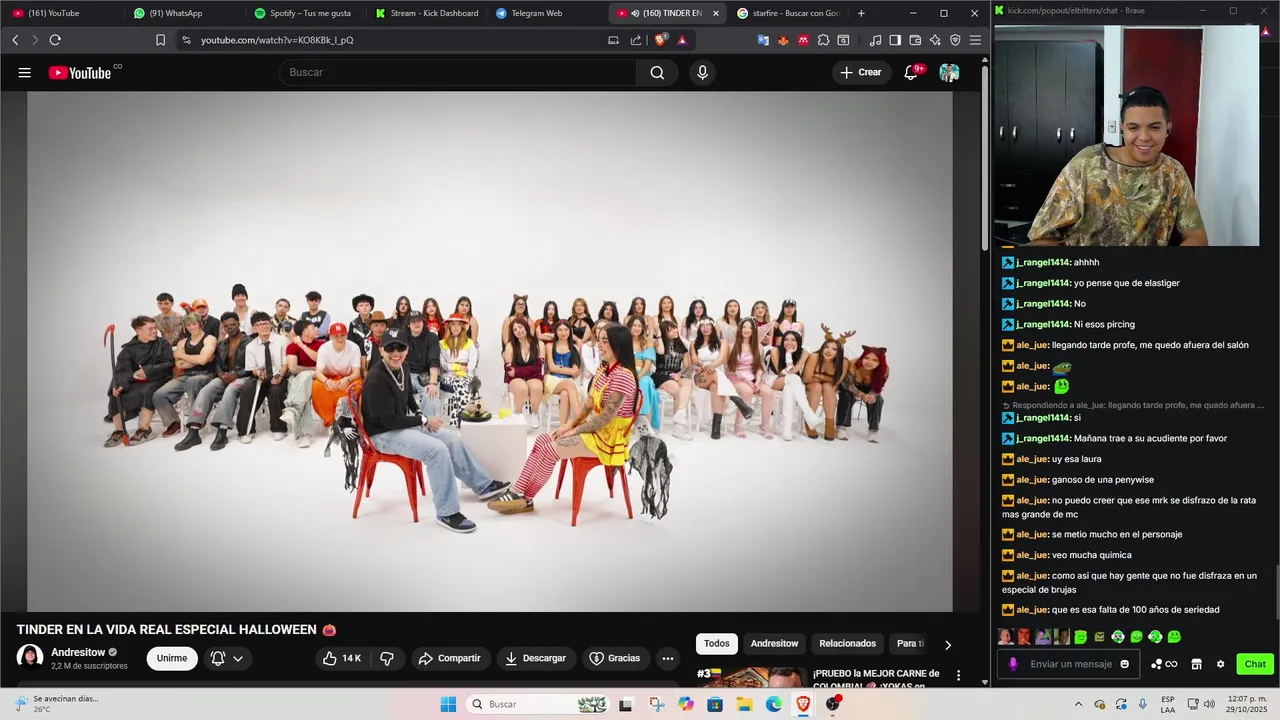Screen dimensions: 1280x720
Task: Go back in the browser
Action: 15,40
